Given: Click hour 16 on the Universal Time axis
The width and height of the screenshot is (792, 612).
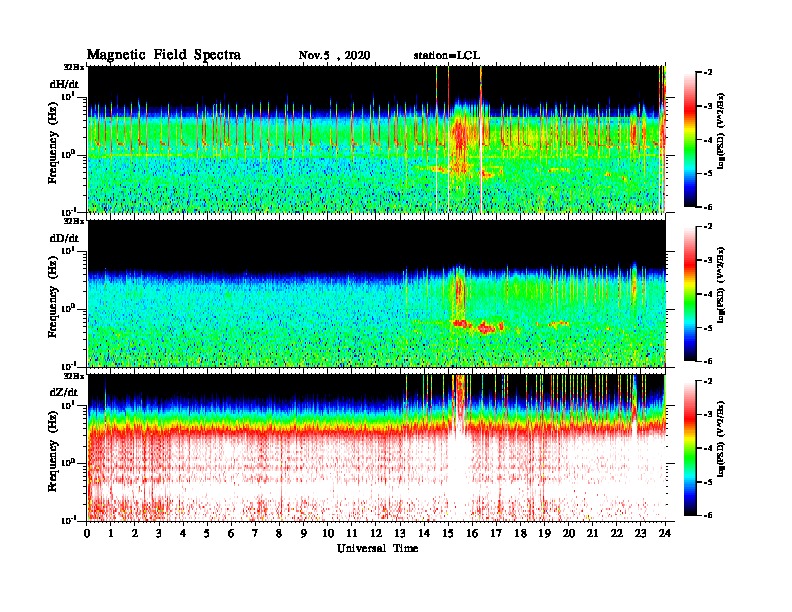Looking at the screenshot, I should (x=472, y=533).
